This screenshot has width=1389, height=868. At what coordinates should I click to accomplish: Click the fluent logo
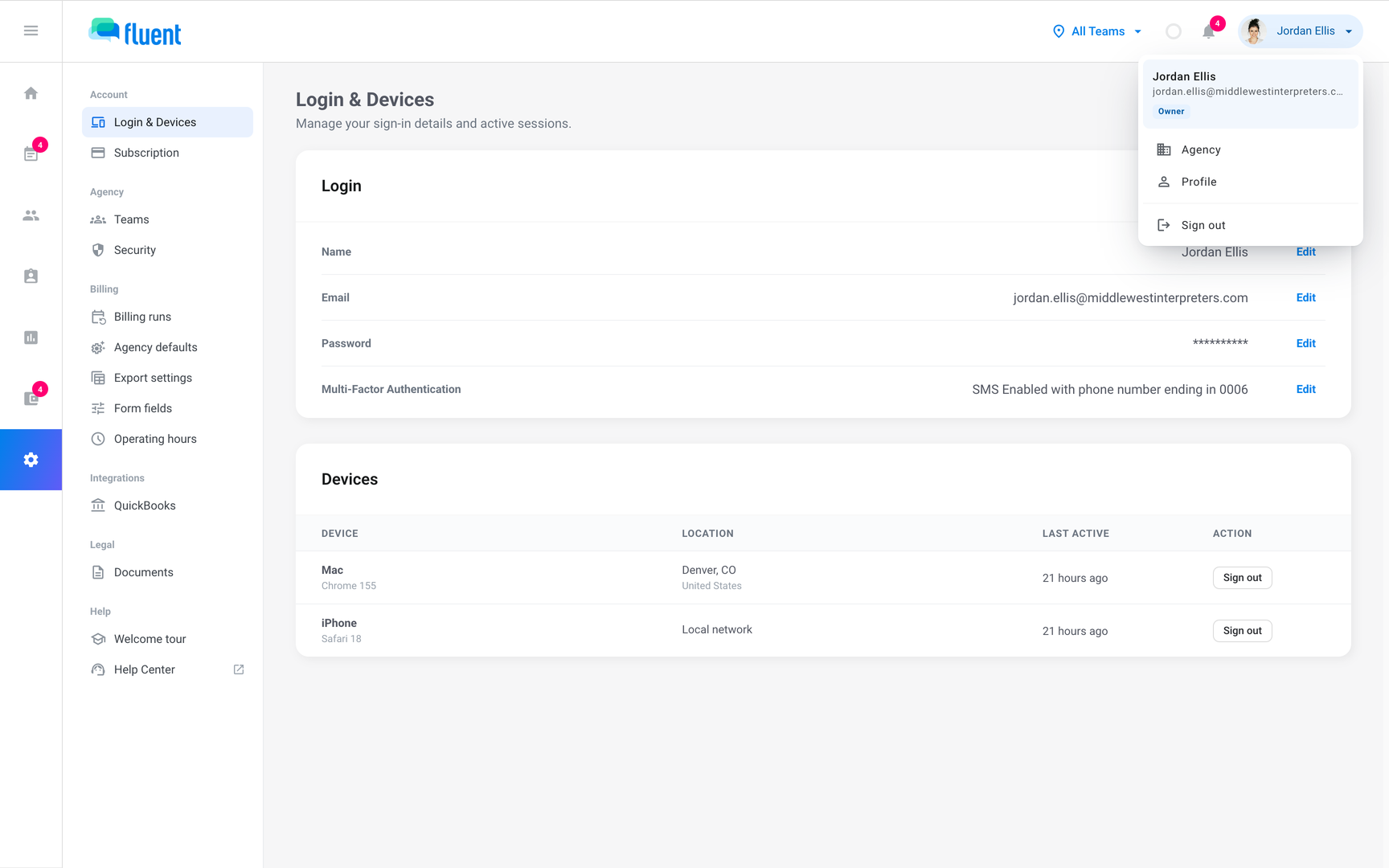click(x=135, y=32)
